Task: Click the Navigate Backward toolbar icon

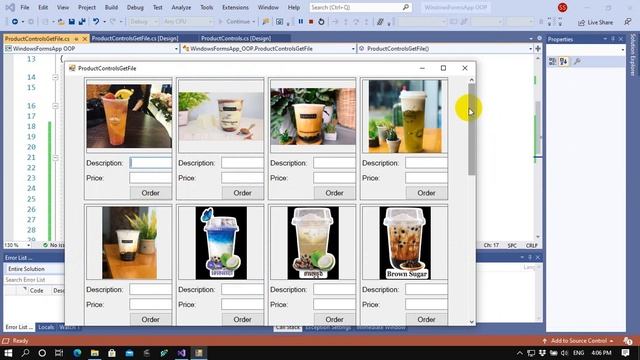Action: (15, 22)
